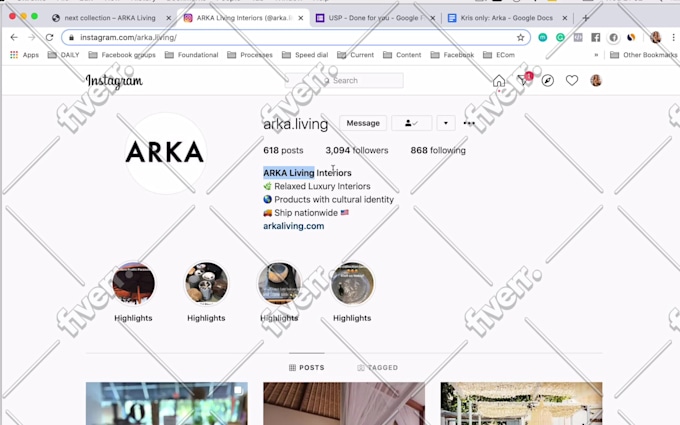View the 3,094 followers list
The width and height of the screenshot is (680, 425).
click(x=357, y=150)
